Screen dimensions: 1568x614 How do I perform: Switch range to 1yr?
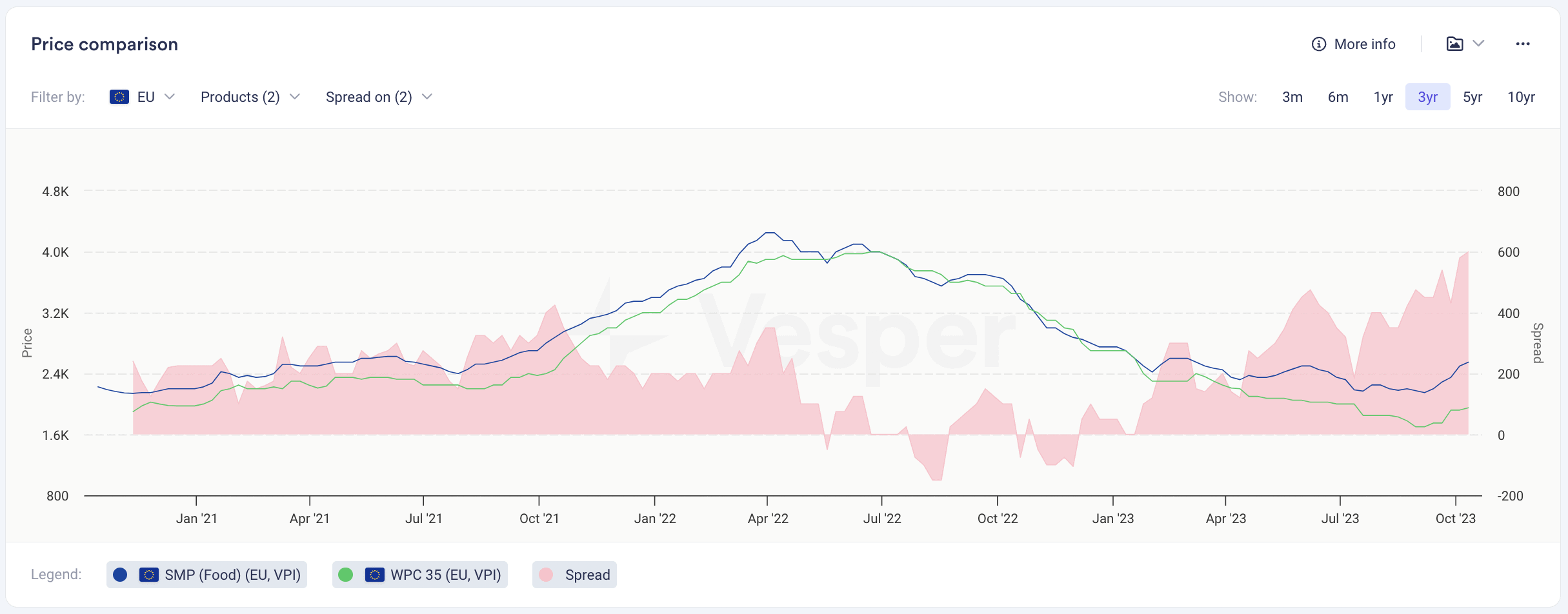1383,97
